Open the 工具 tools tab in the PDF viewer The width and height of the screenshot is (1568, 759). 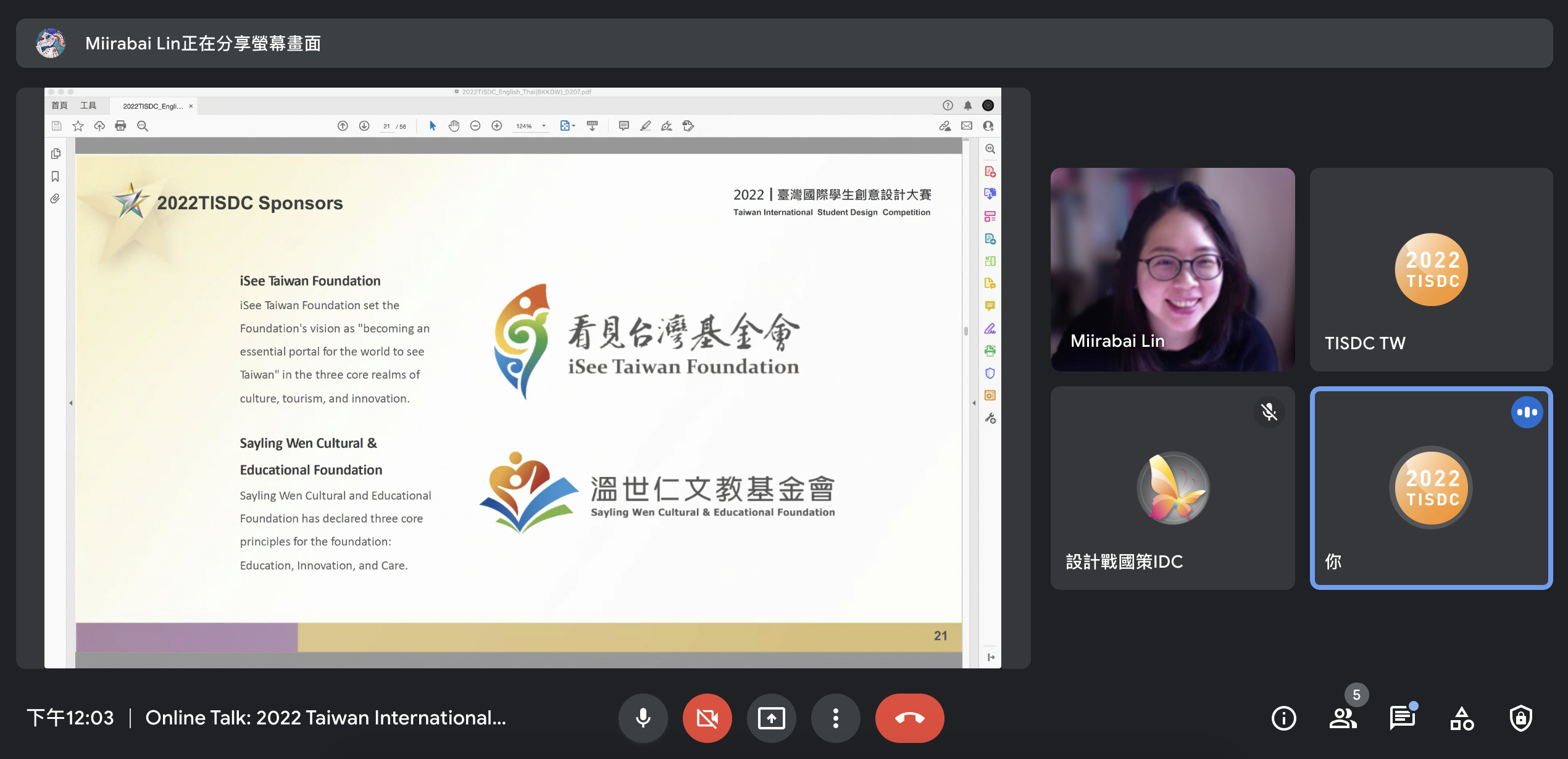(x=88, y=106)
